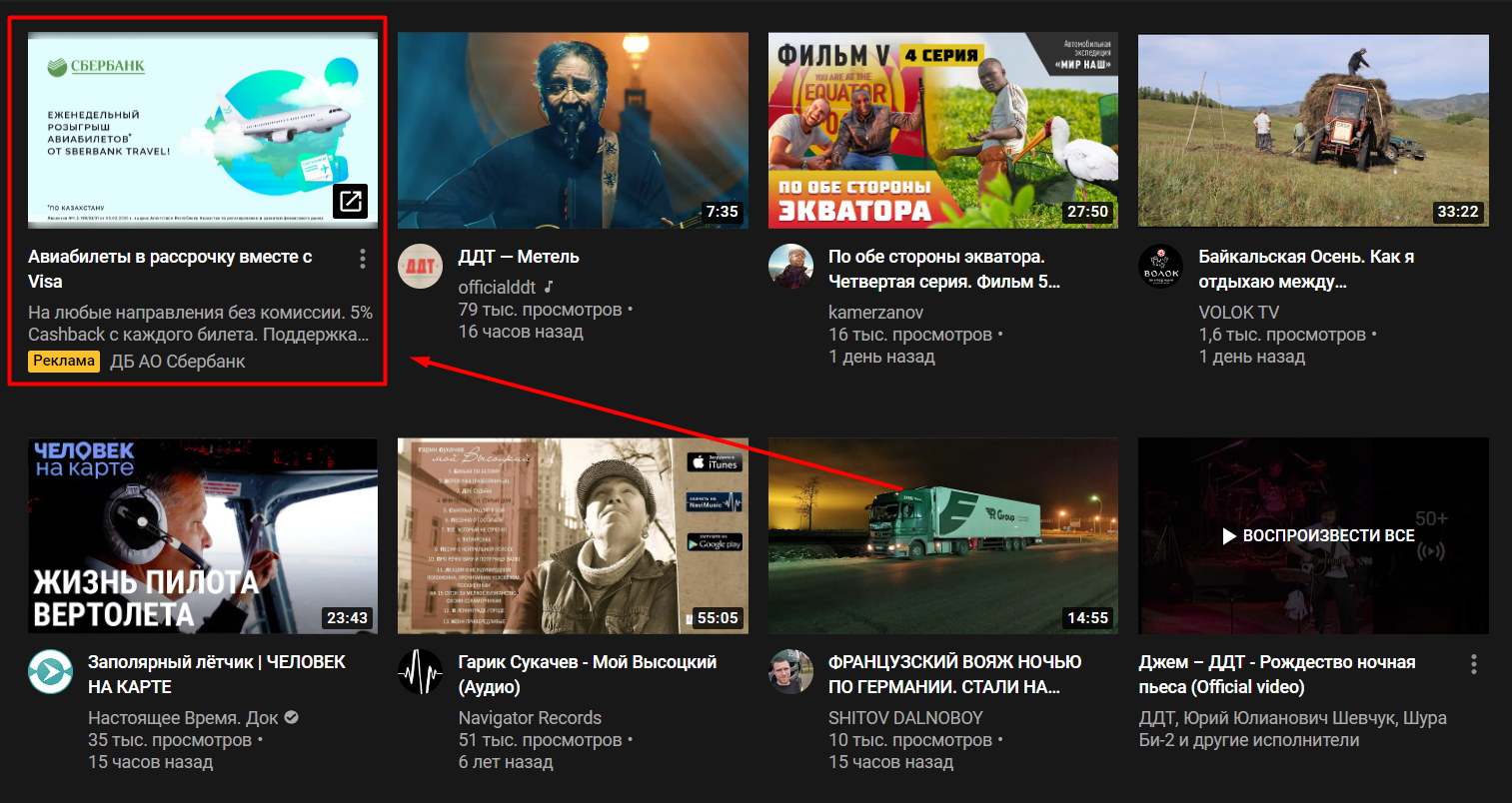This screenshot has height=803, width=1512.
Task: Open title Заполярный лётчик | ЧЕЛОВЕК НА КАРТЕ
Action: [217, 674]
